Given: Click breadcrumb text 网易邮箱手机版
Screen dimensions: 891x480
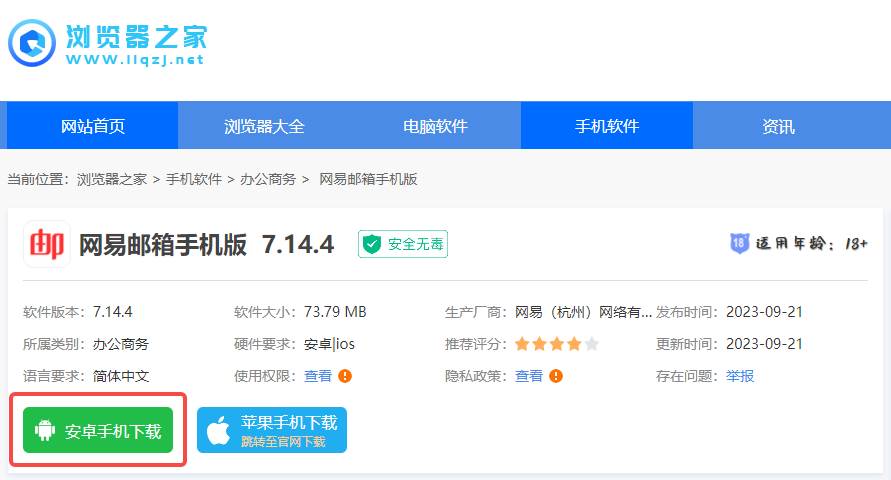Looking at the screenshot, I should [368, 180].
